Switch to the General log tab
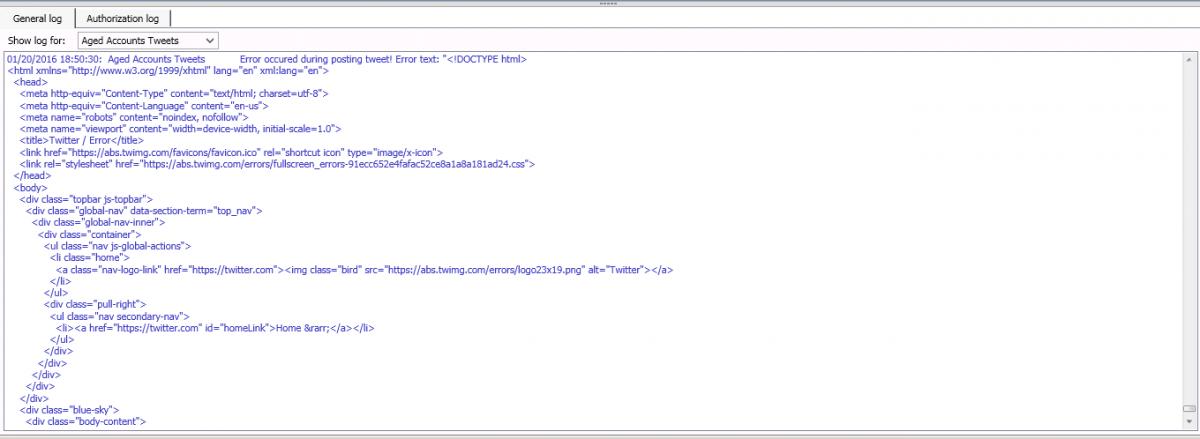 [38, 18]
